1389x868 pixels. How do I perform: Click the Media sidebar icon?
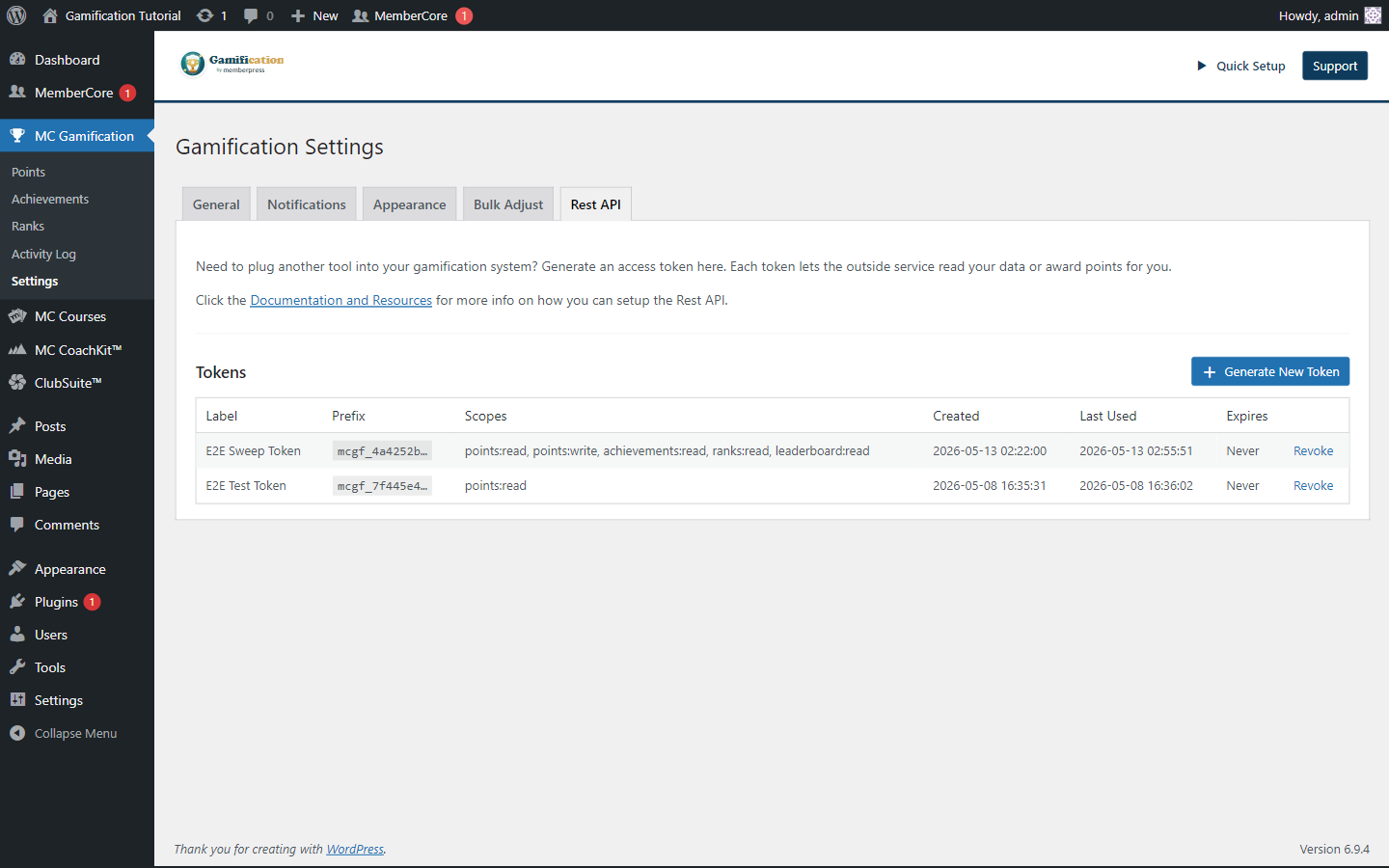(x=17, y=458)
